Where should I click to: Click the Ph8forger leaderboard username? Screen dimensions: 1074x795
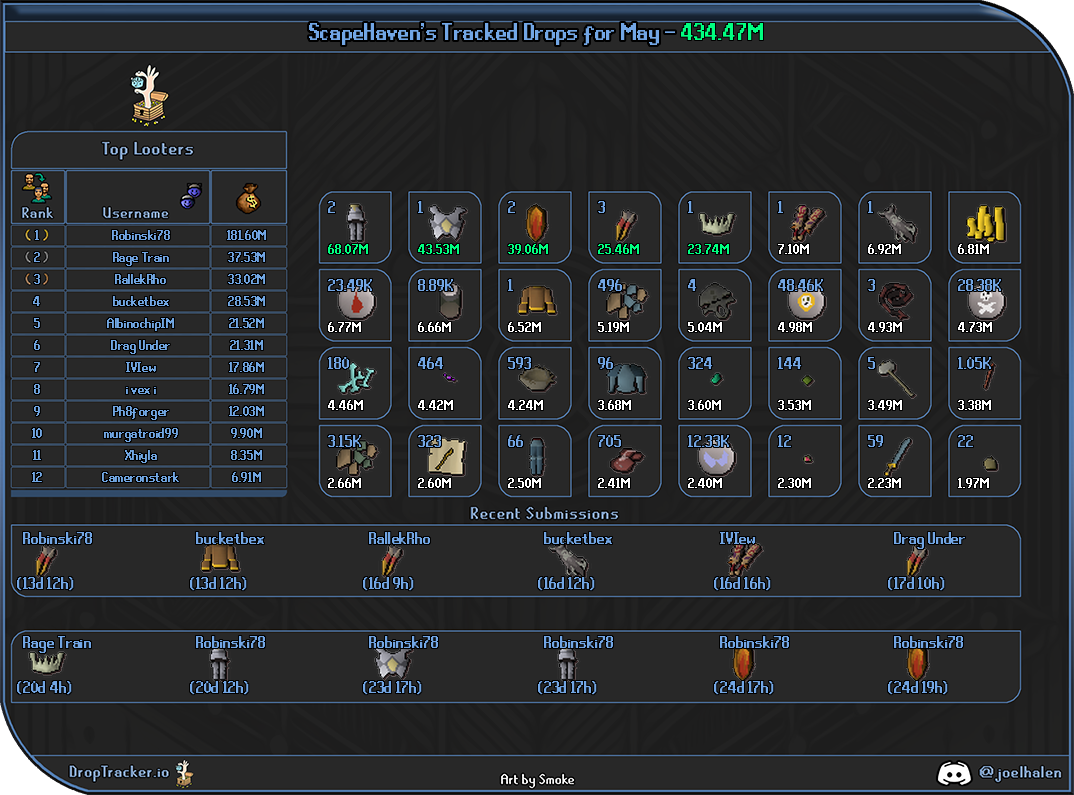coord(140,412)
